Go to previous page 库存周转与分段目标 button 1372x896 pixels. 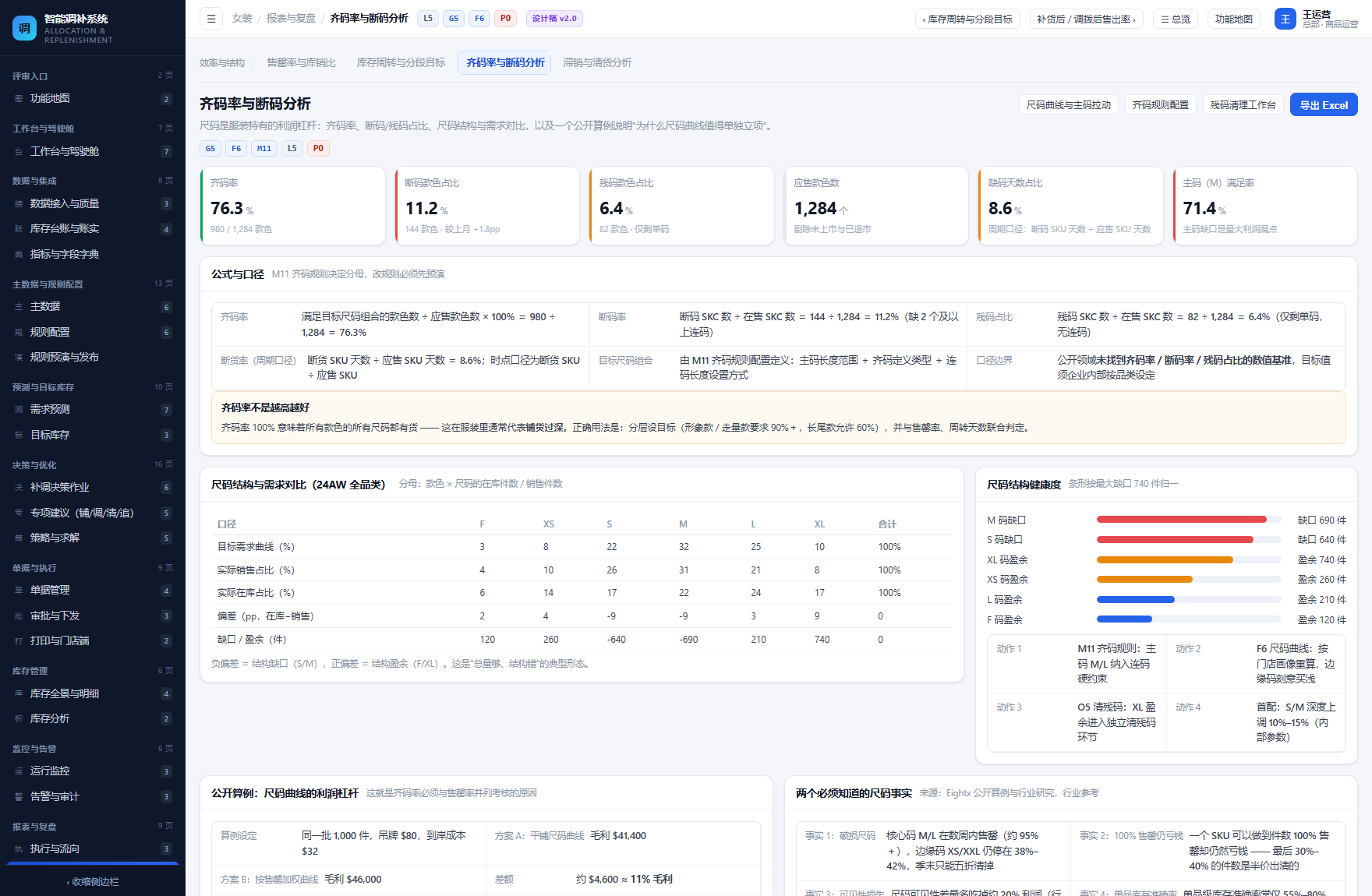tap(967, 19)
